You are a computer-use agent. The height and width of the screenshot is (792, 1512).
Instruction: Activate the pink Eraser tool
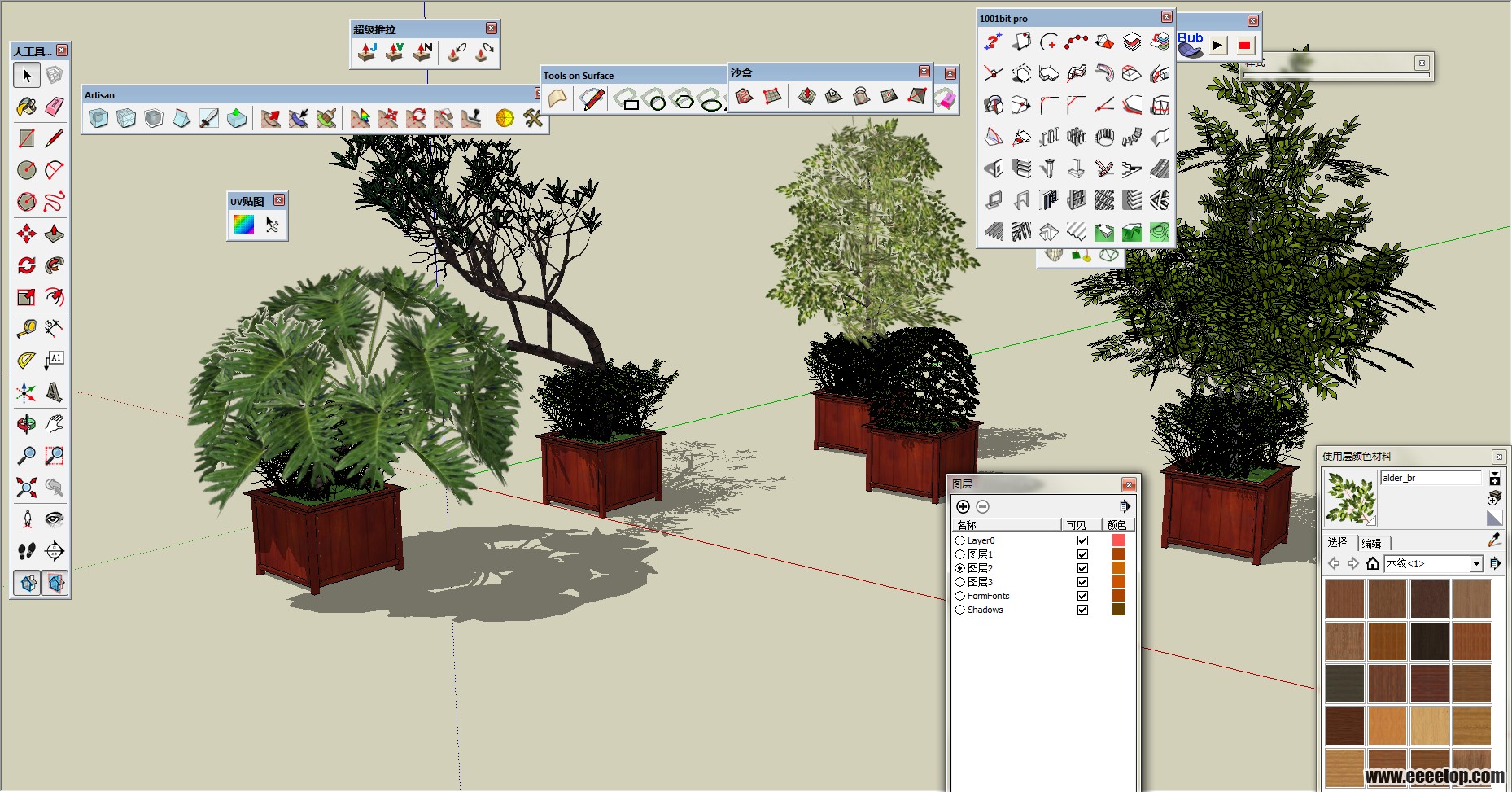click(55, 107)
